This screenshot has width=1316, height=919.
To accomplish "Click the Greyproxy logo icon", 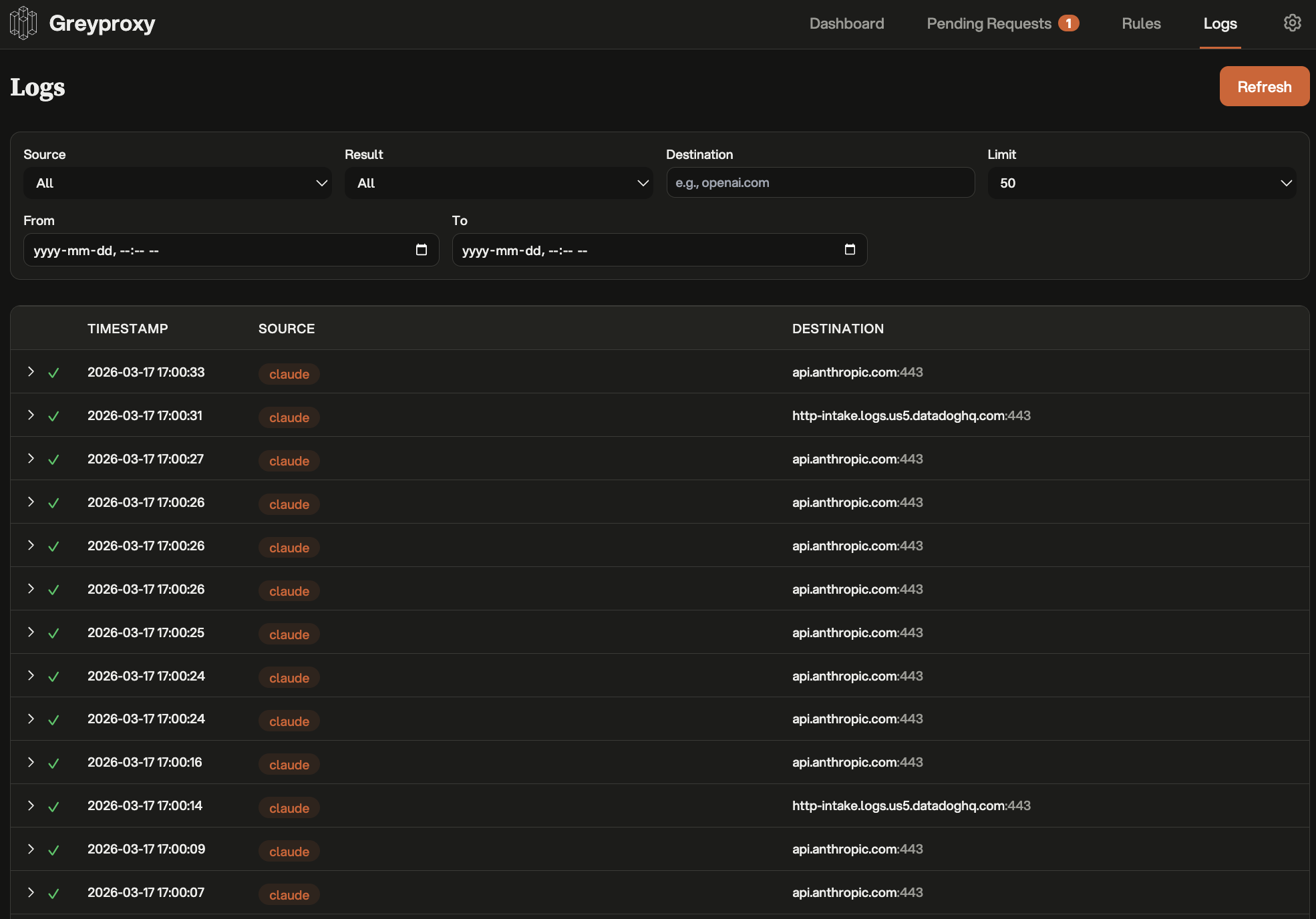I will click(x=23, y=23).
